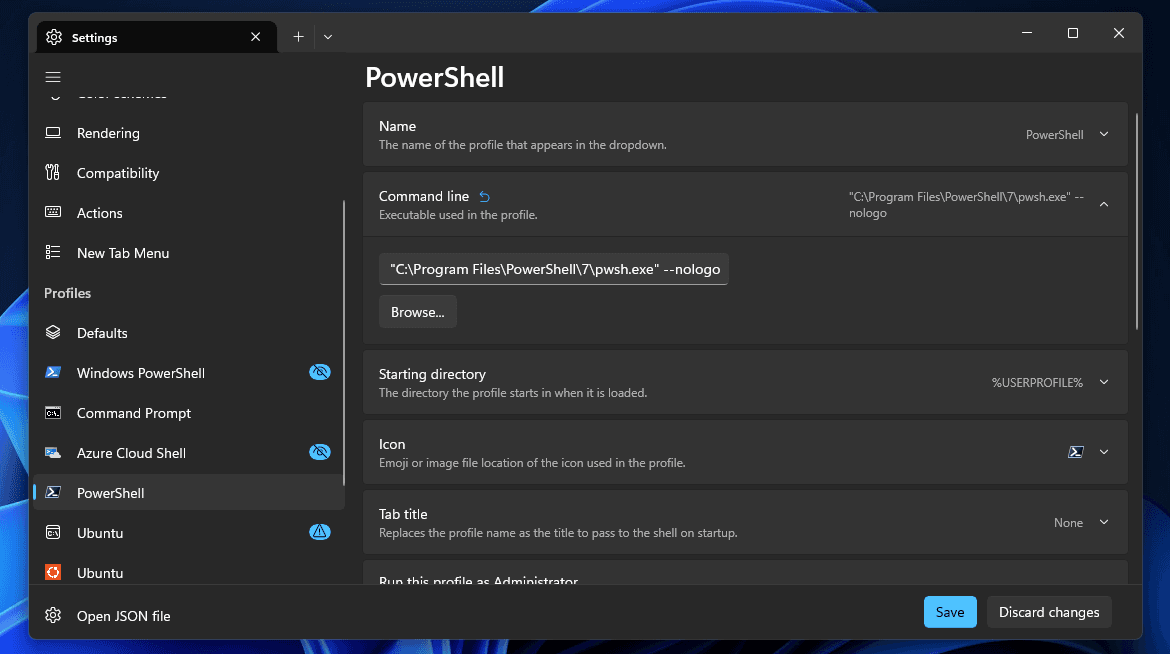
Task: Click the Actions keyboard icon
Action: (x=53, y=212)
